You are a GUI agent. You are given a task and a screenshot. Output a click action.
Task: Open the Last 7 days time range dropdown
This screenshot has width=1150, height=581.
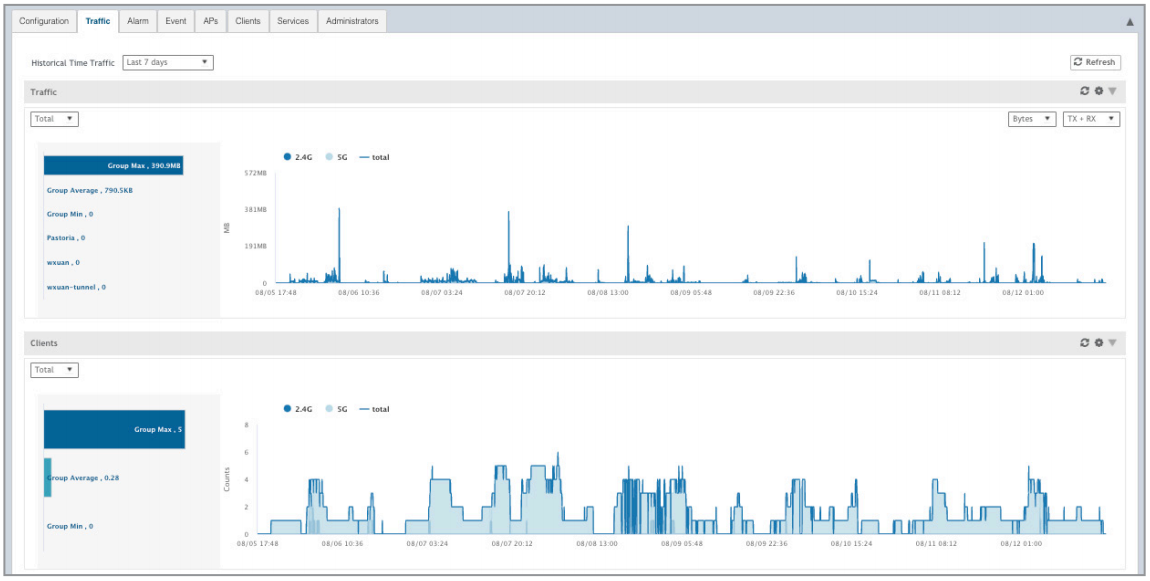(x=168, y=62)
